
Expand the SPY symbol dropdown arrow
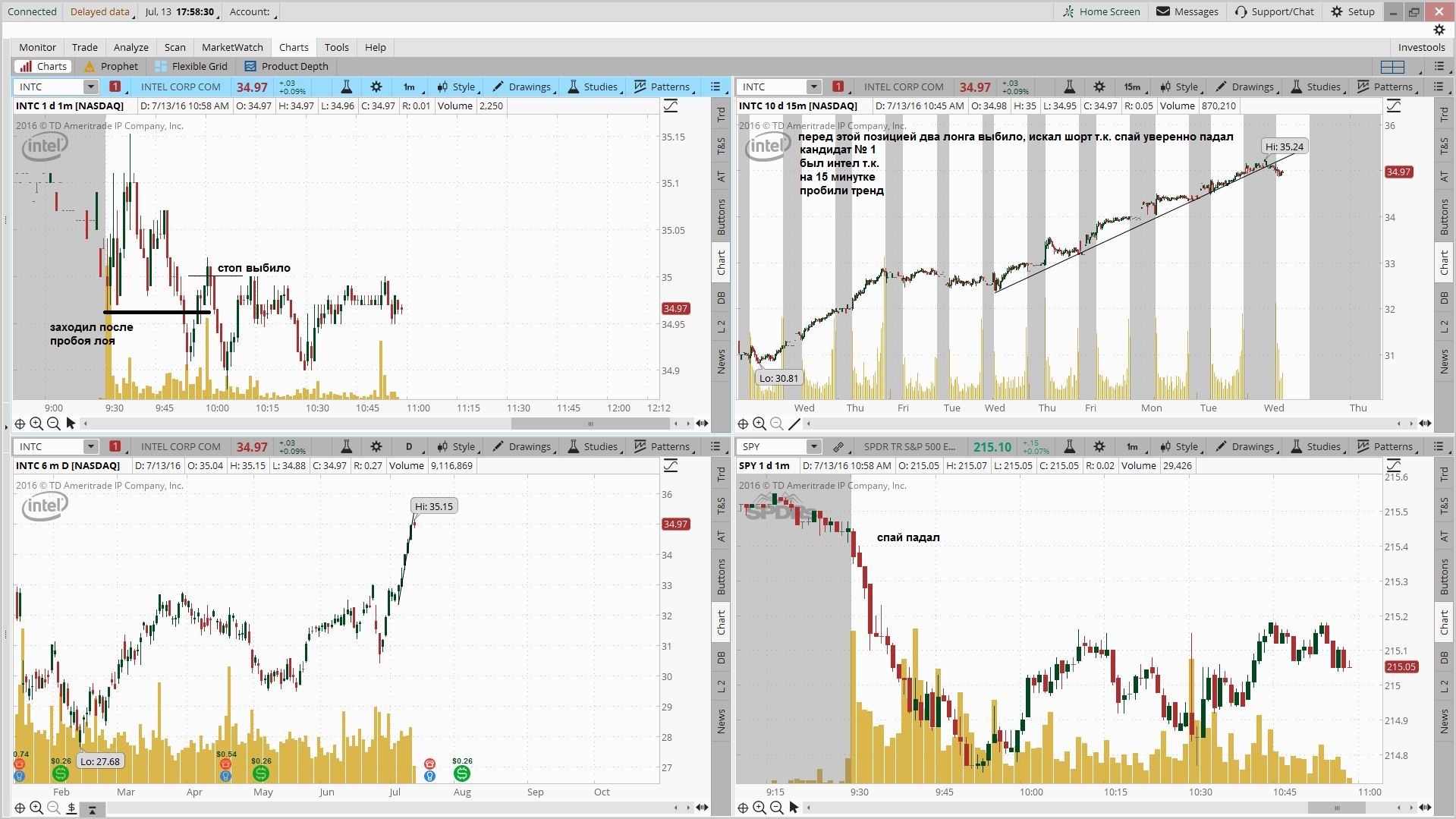click(813, 446)
